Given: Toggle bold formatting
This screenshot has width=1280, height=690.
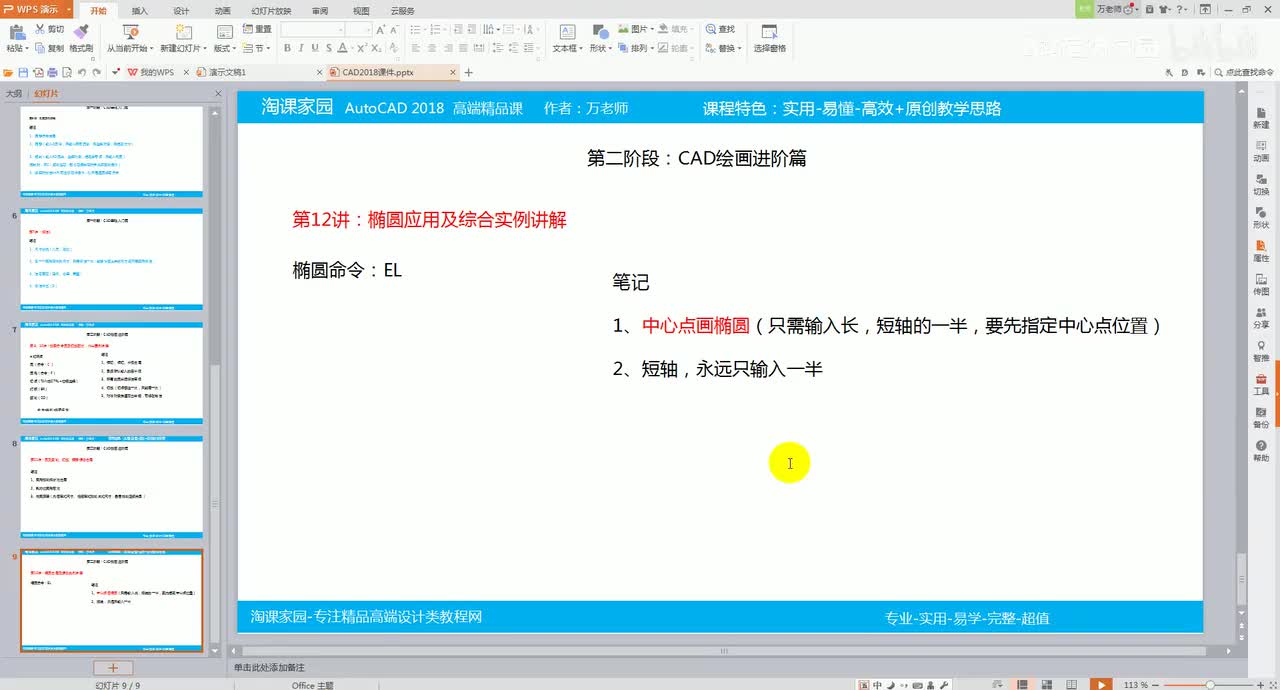Looking at the screenshot, I should click(286, 48).
